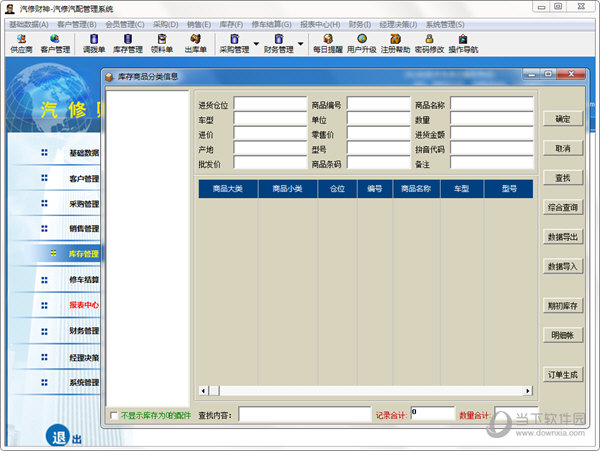Image resolution: width=600 pixels, height=451 pixels.
Task: Open the 采购管理 toolbar icon
Action: pos(234,44)
